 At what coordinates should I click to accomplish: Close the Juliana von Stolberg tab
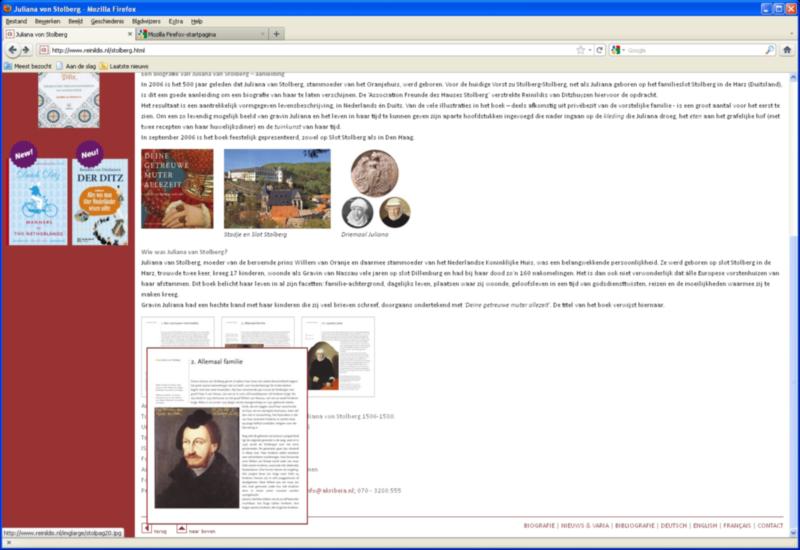[130, 34]
